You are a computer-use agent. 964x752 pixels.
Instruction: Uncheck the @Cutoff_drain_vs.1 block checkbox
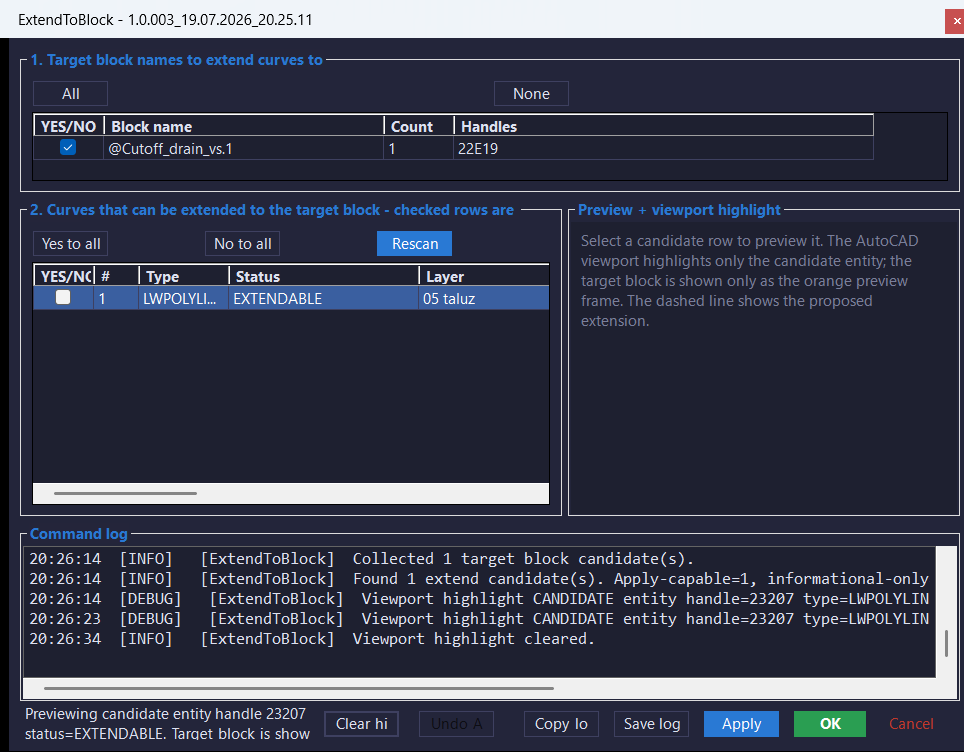pos(68,148)
